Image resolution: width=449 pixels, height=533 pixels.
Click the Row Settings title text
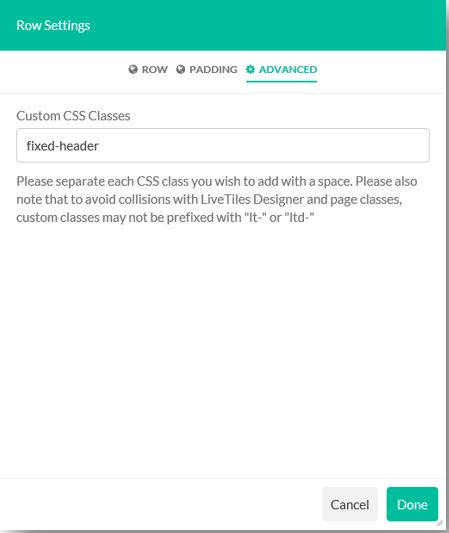tap(53, 25)
